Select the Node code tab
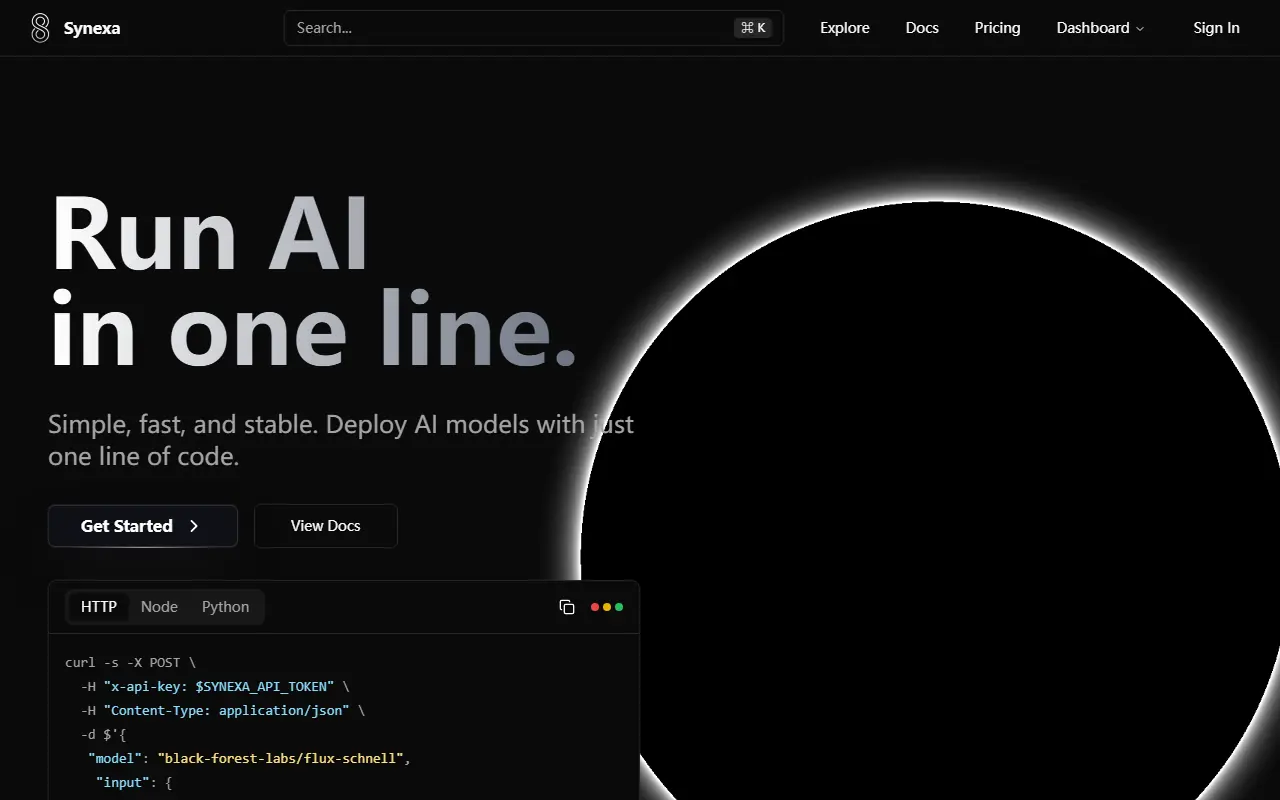1280x800 pixels. click(x=159, y=607)
